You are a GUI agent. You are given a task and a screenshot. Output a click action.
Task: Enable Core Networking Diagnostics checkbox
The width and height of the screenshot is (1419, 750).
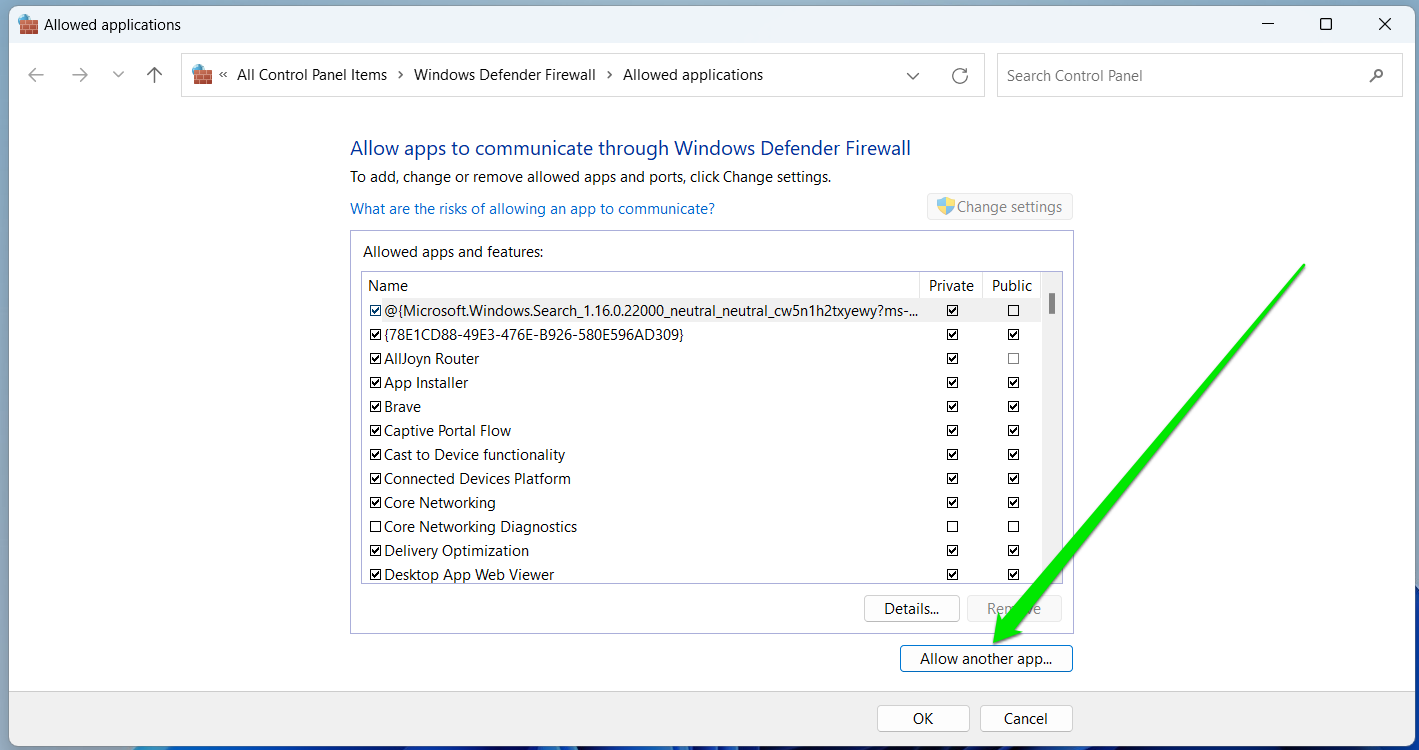pyautogui.click(x=376, y=527)
